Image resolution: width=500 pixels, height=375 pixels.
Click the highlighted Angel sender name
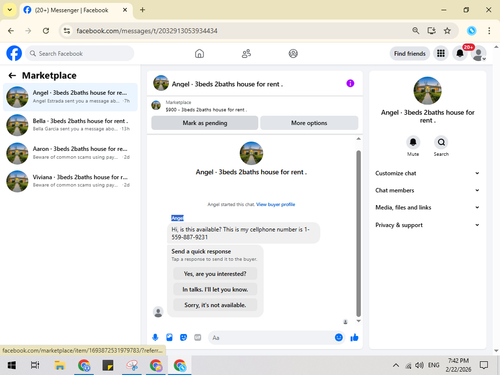[x=177, y=218]
